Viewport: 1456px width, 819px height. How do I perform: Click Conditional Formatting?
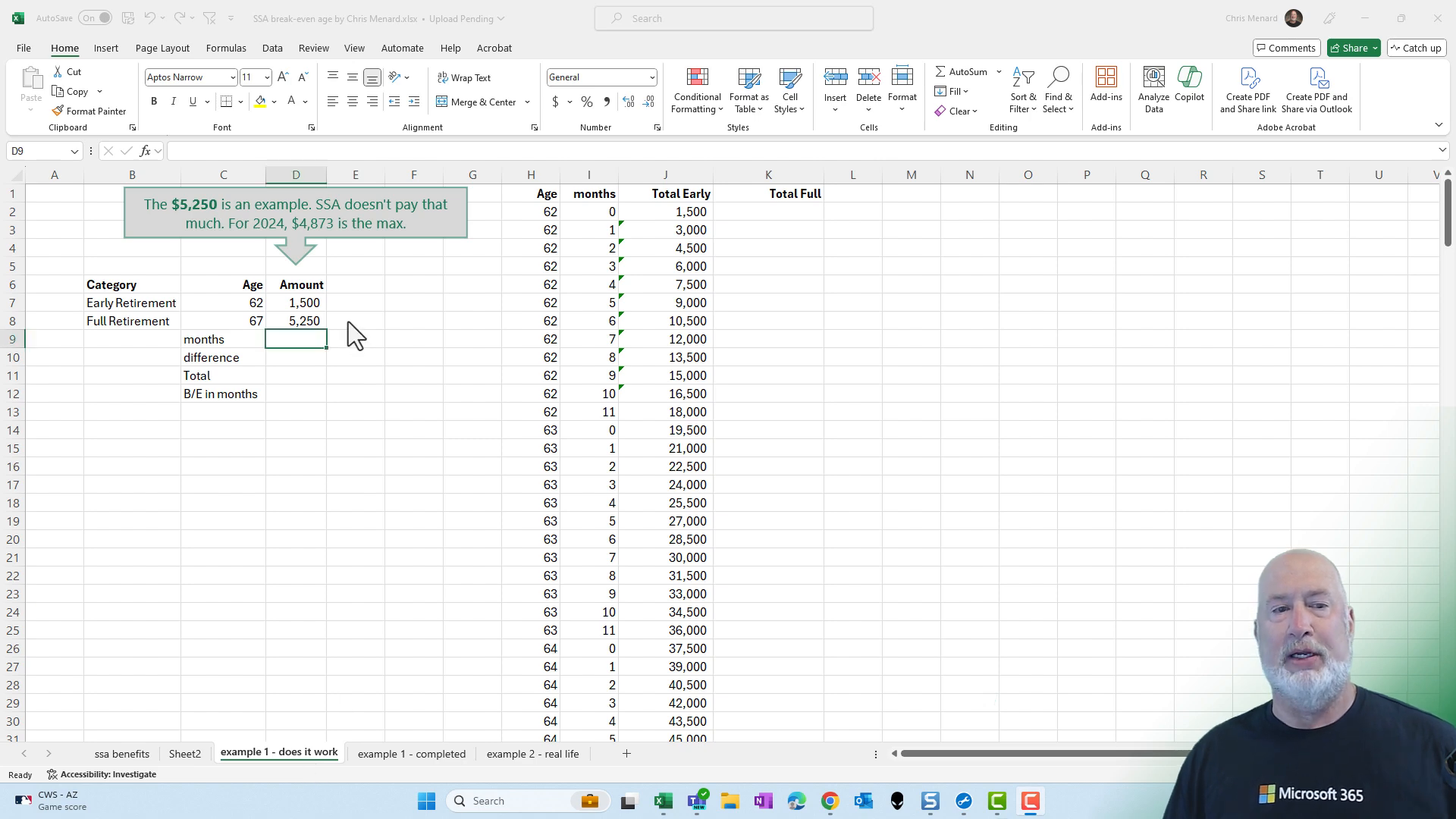coord(696,89)
